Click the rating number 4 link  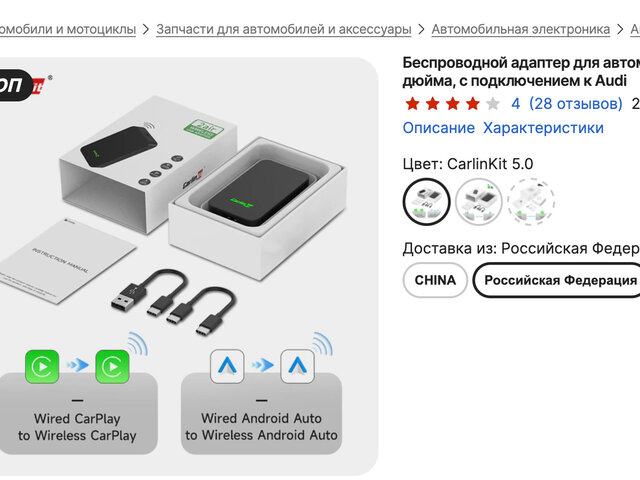[x=516, y=104]
